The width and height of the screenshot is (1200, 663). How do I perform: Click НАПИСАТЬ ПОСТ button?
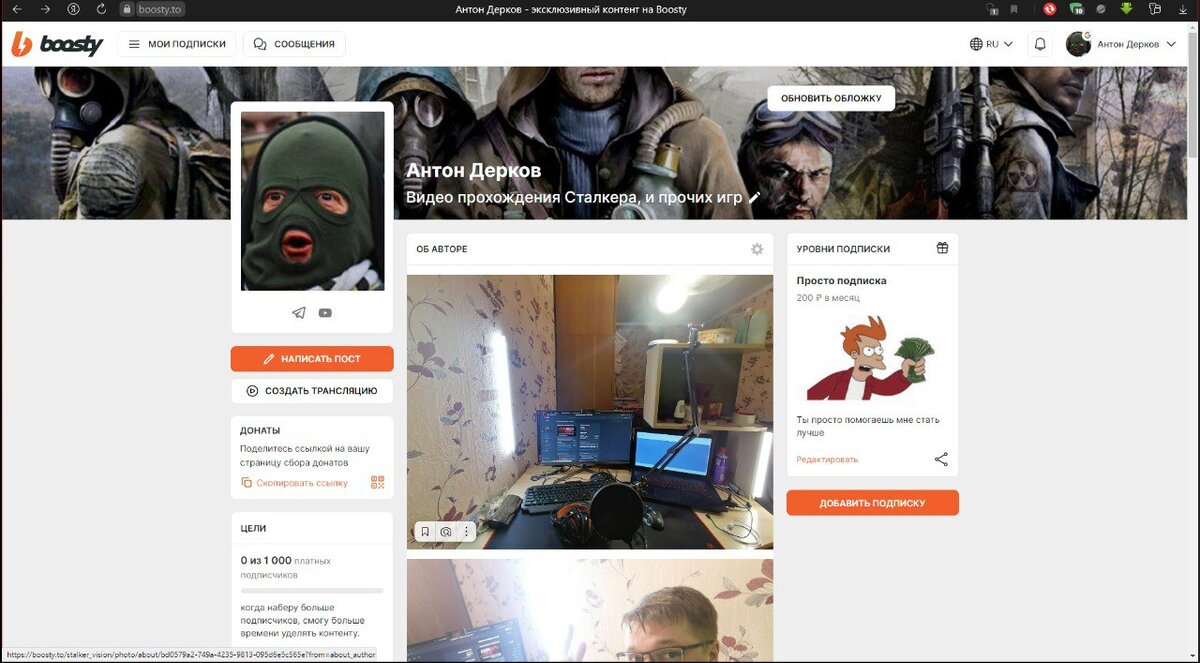[x=312, y=358]
